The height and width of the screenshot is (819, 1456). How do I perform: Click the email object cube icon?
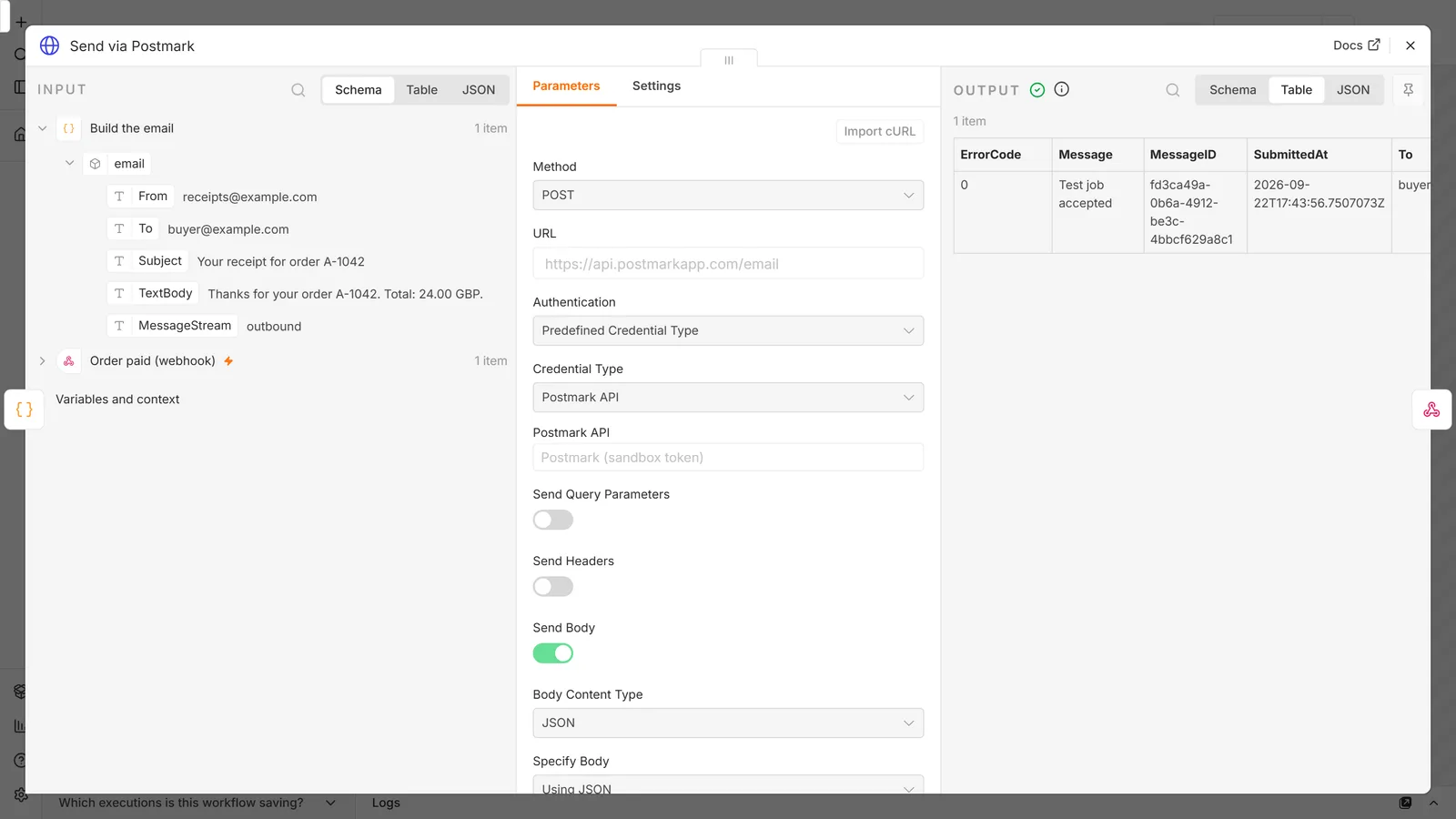[95, 164]
